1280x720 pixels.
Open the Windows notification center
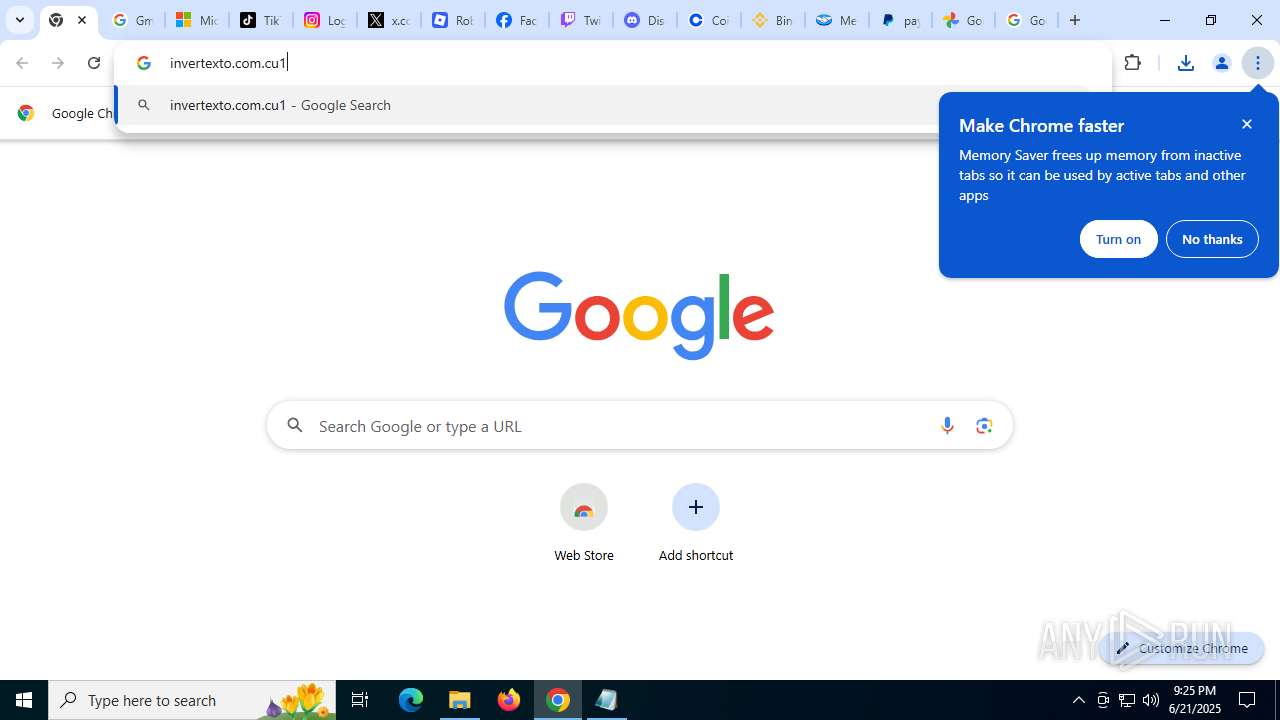[x=1248, y=700]
